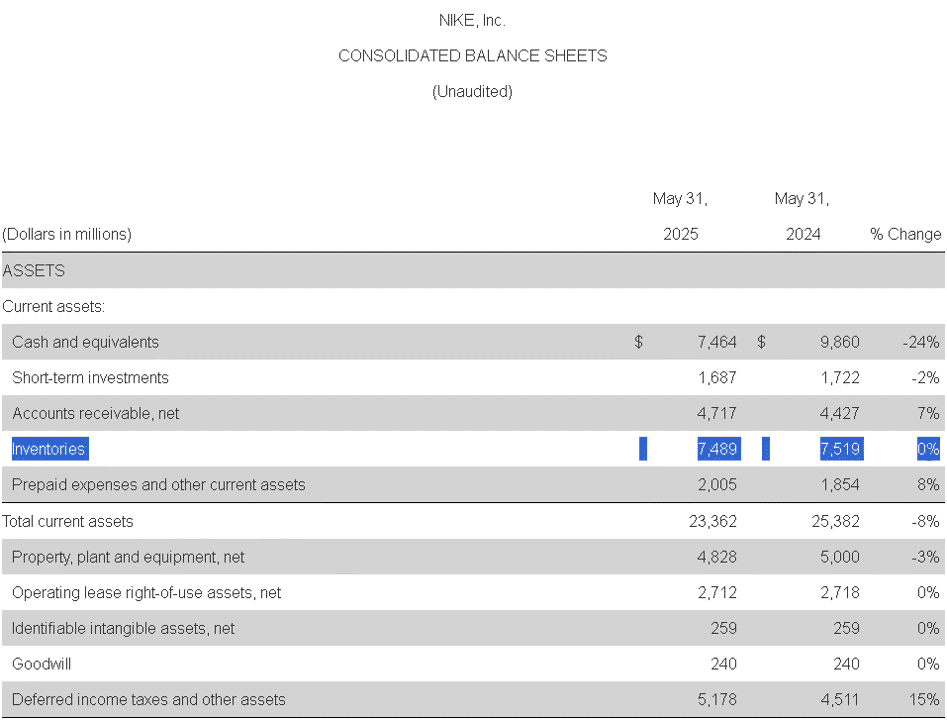Click the value 1,722
Screen dimensions: 947x720
(x=840, y=378)
